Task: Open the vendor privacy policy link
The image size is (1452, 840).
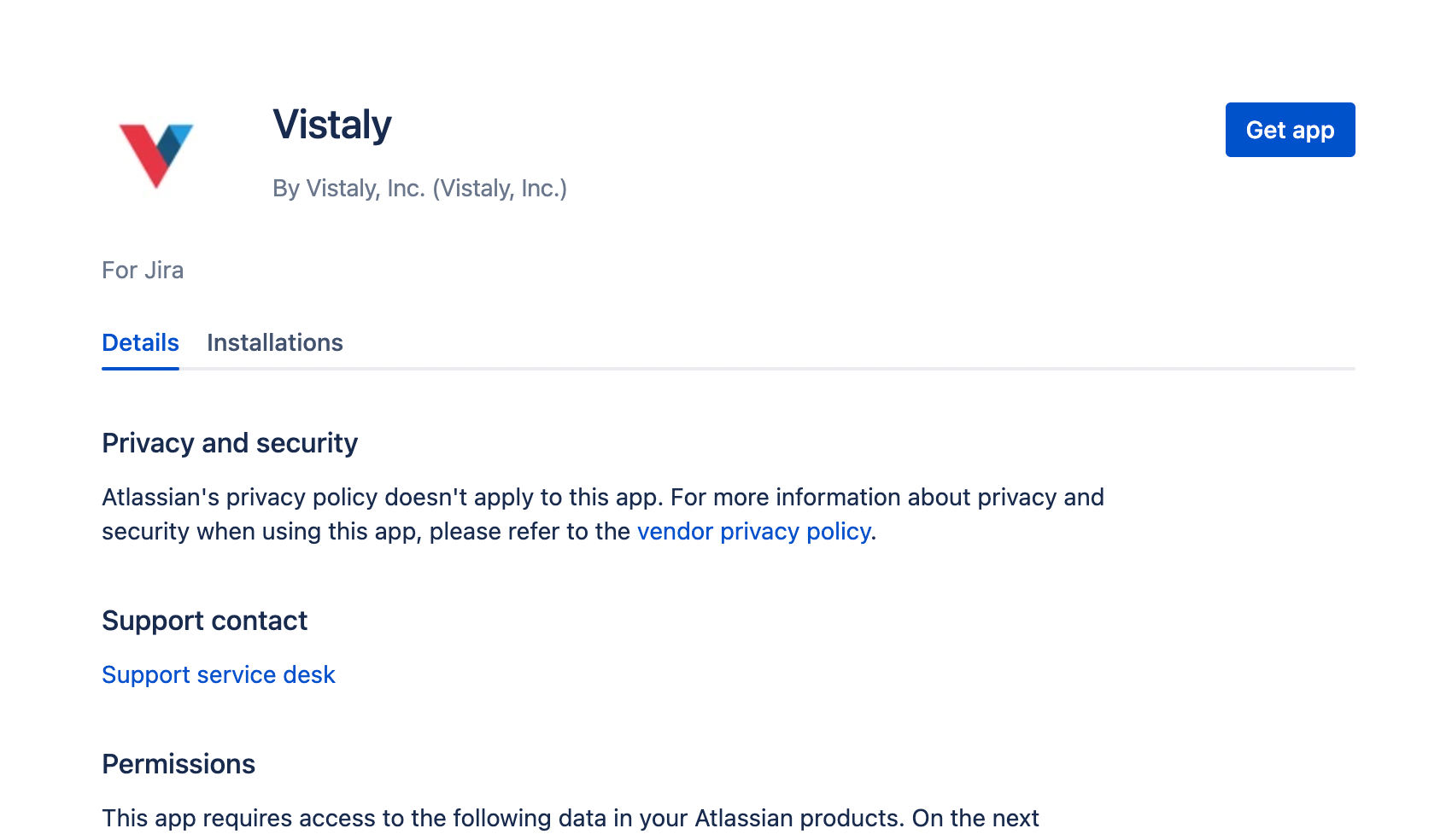Action: point(754,531)
